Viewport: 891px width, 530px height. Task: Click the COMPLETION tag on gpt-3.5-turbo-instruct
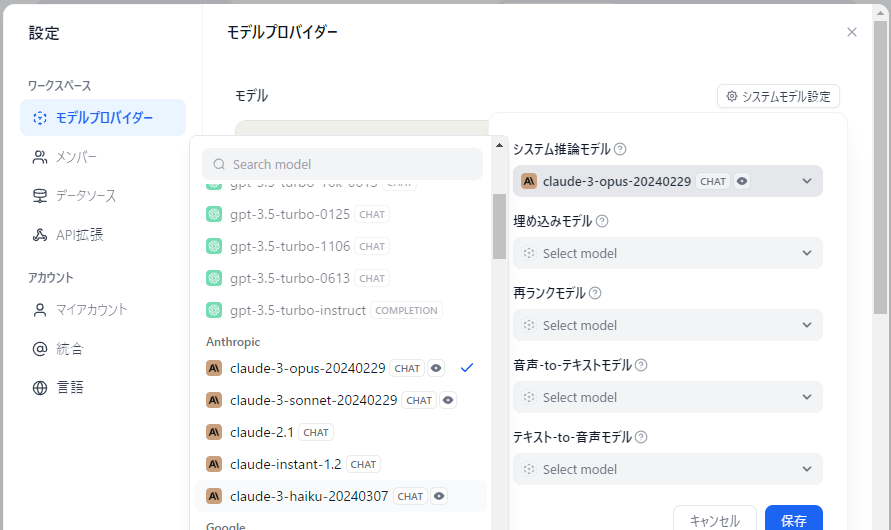pos(406,310)
